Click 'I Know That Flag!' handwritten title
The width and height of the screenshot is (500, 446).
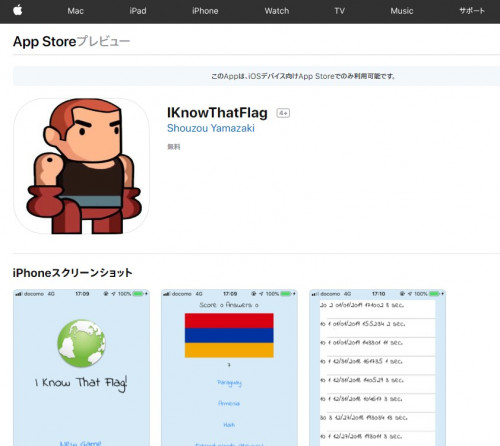(81, 383)
